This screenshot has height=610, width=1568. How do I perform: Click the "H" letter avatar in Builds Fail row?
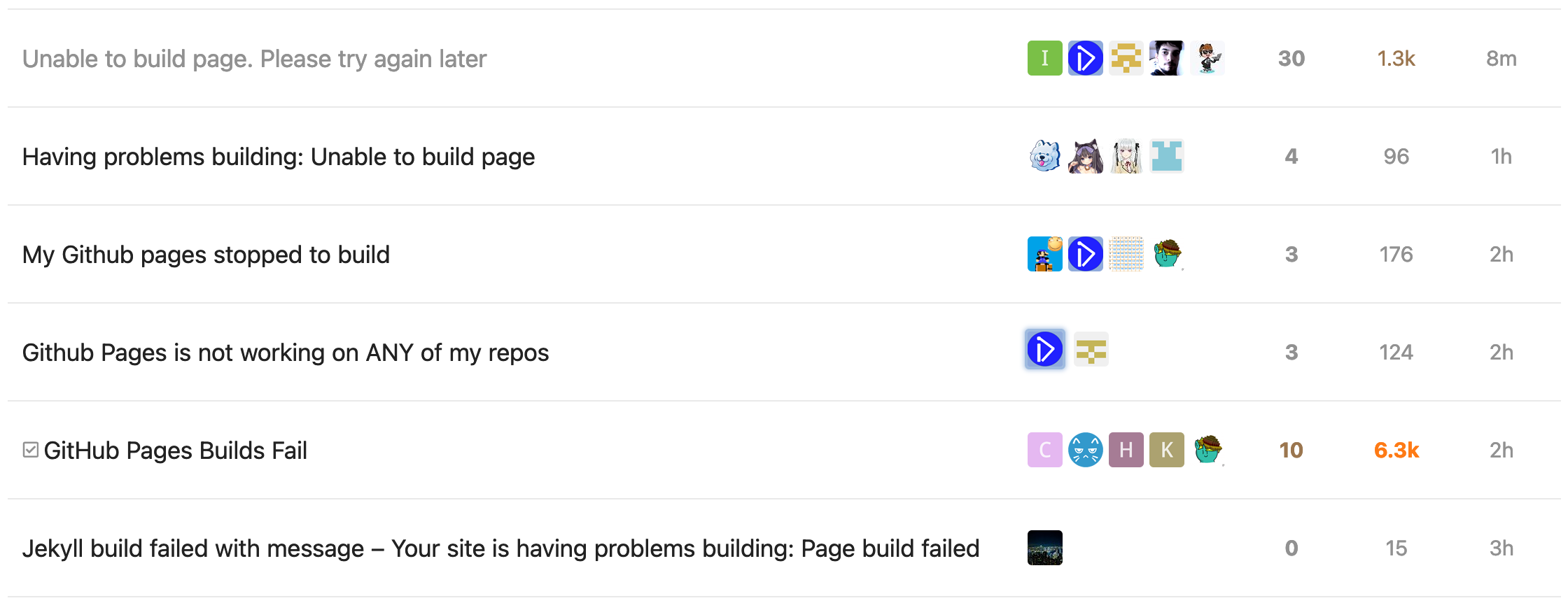point(1126,450)
